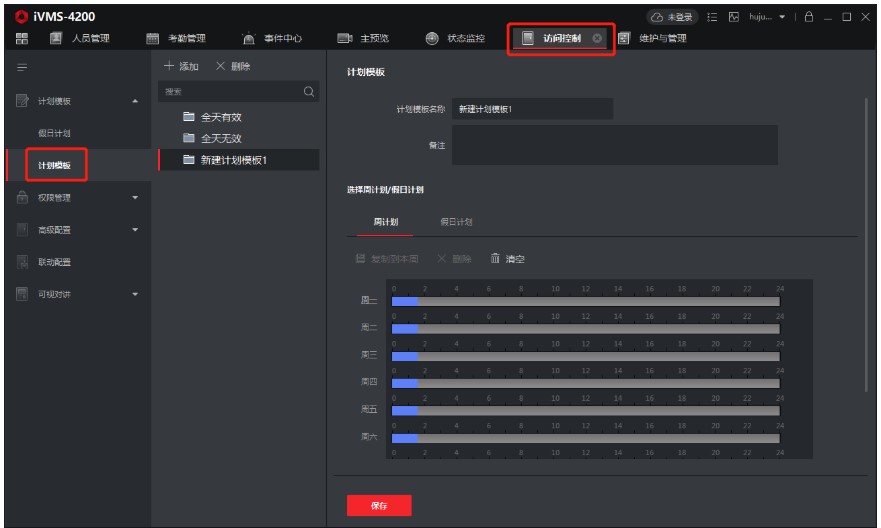
Task: Add a new template with 添加
Action: pyautogui.click(x=181, y=66)
